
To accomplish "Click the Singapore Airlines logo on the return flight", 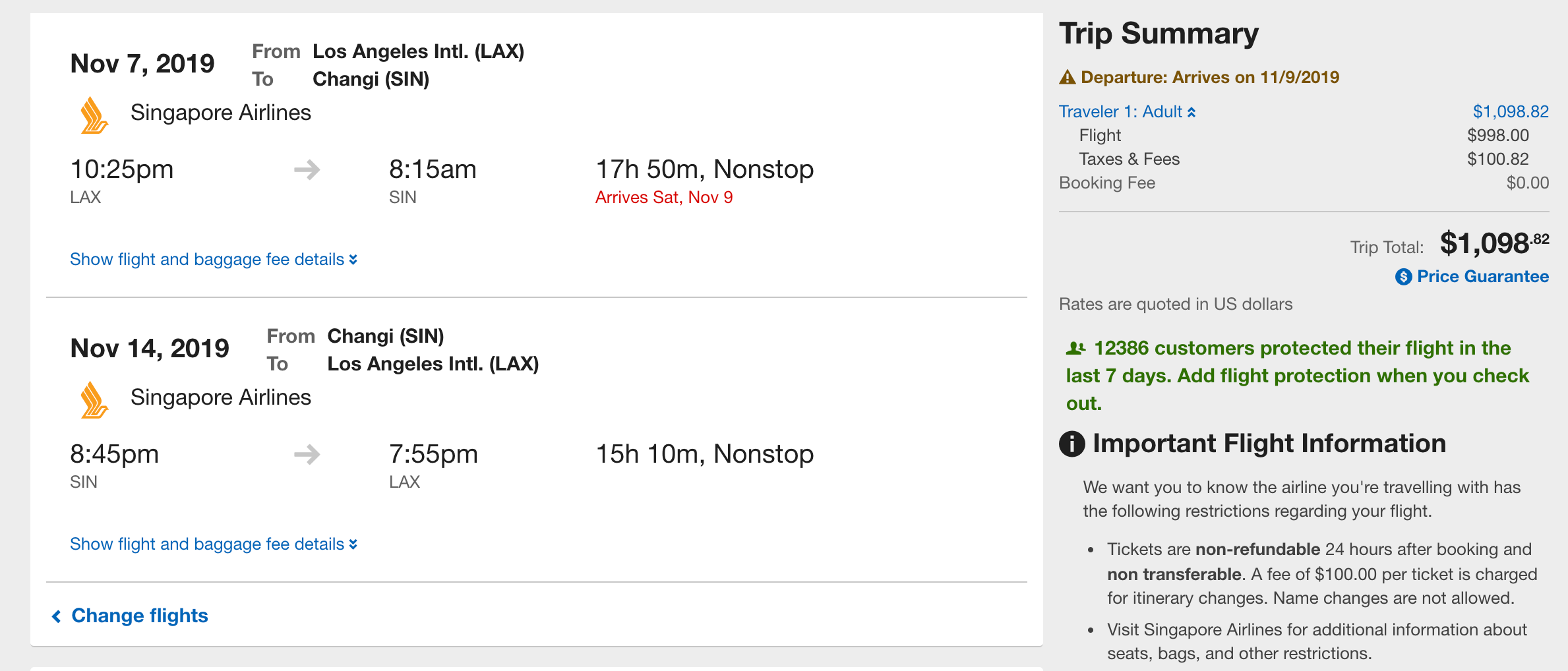I will [x=94, y=401].
